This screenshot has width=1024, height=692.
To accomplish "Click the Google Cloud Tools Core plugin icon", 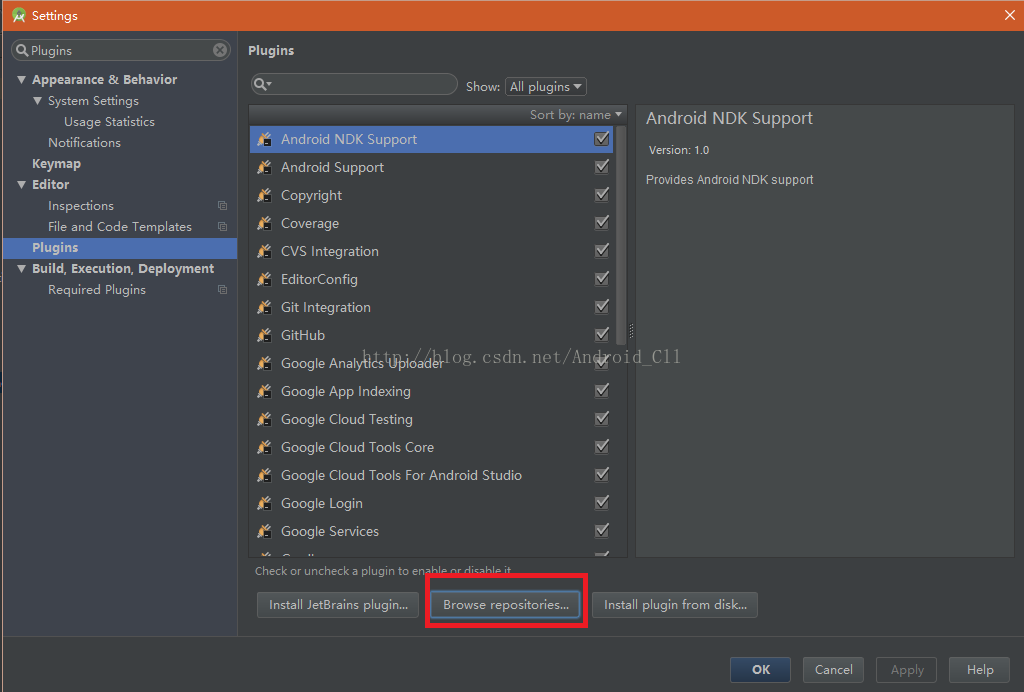I will (x=264, y=447).
